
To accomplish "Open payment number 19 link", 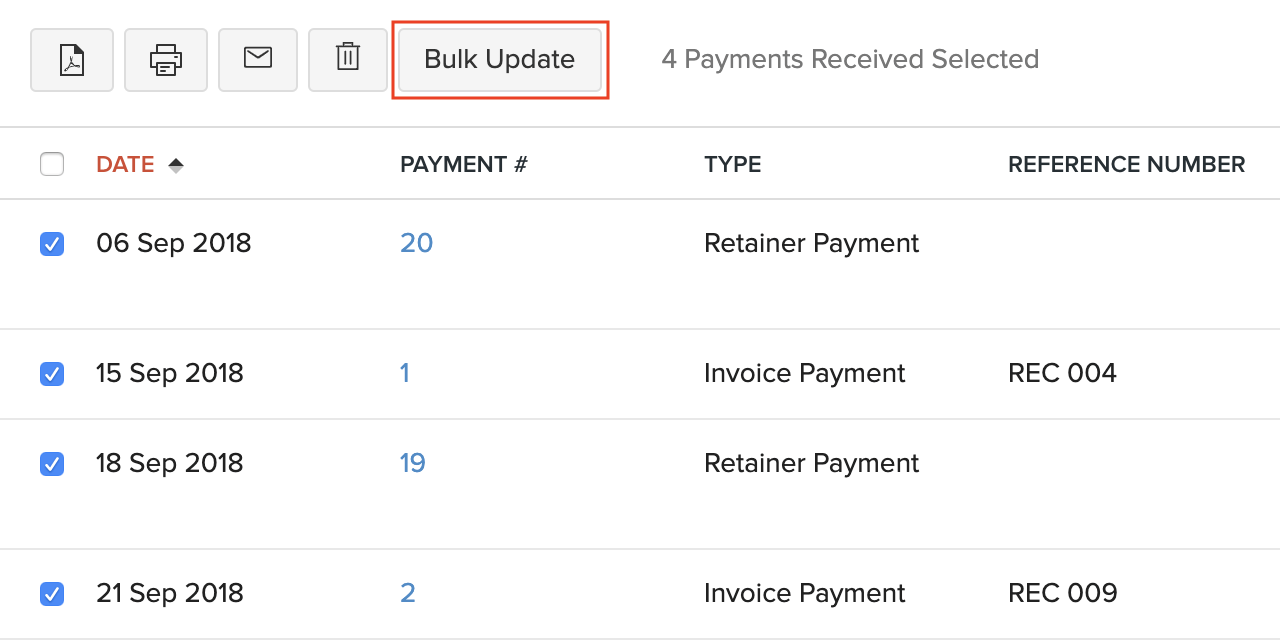I will click(412, 463).
